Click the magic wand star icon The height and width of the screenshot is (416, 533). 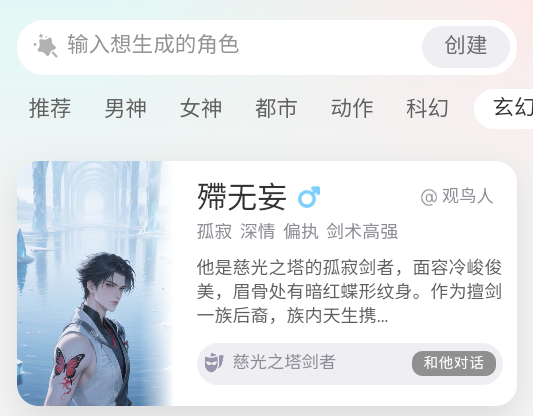(46, 45)
